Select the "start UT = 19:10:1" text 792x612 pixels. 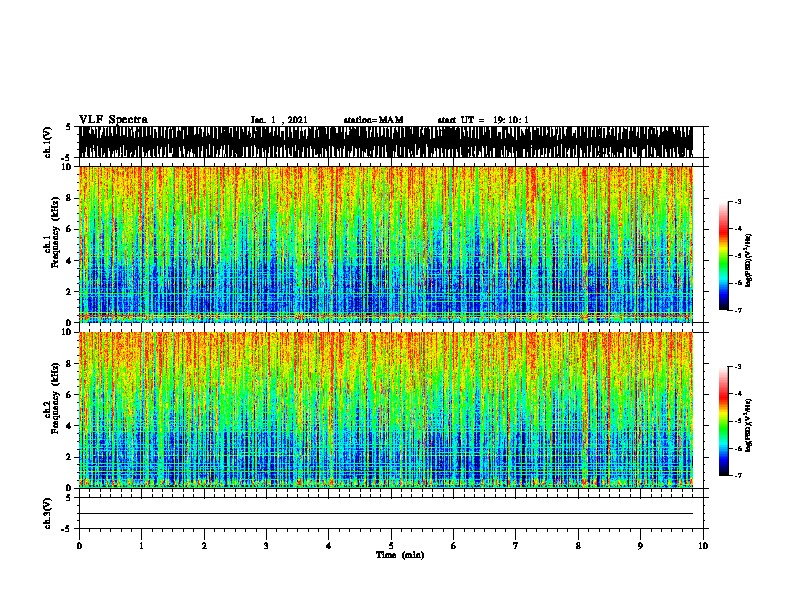pos(483,120)
